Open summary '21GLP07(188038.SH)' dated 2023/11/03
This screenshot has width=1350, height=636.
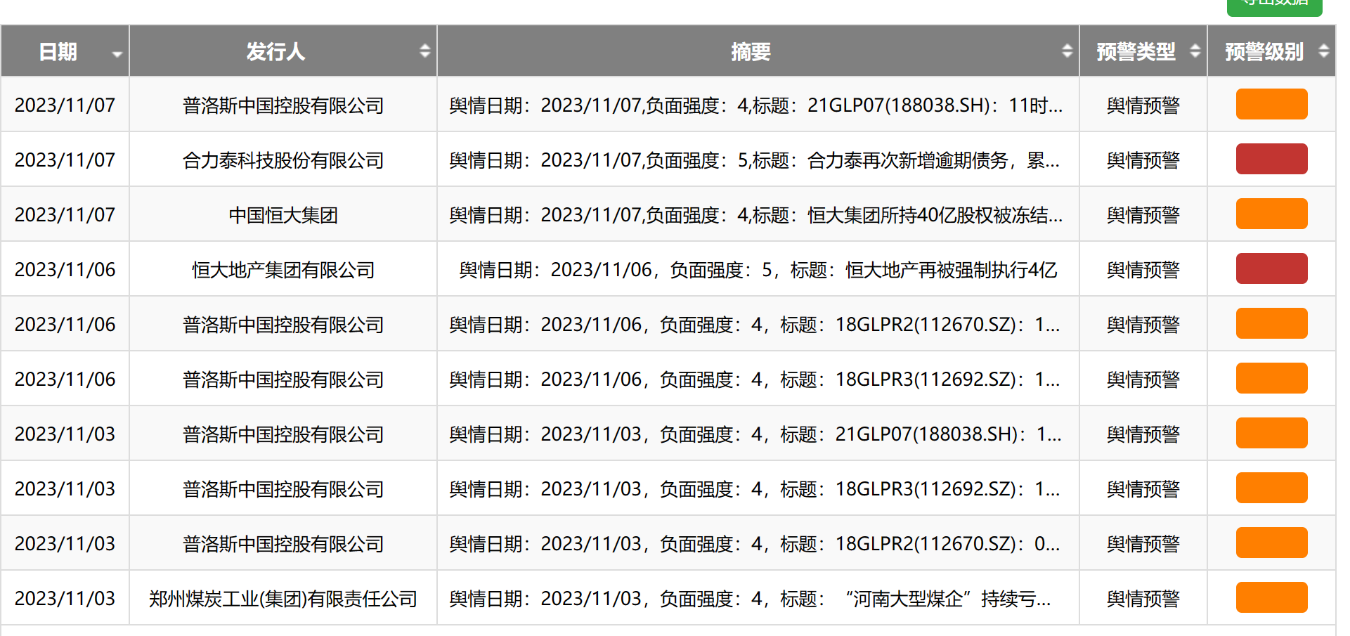[x=757, y=435]
